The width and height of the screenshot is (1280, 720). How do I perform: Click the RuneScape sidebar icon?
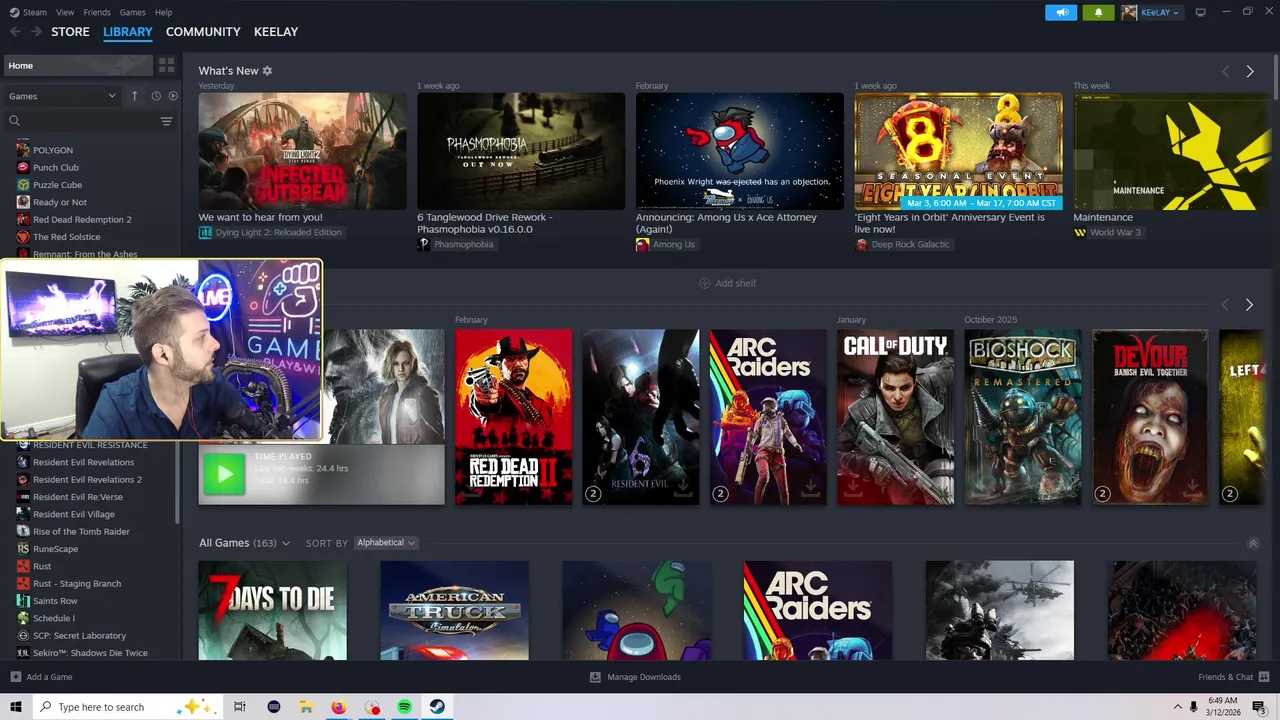[23, 549]
